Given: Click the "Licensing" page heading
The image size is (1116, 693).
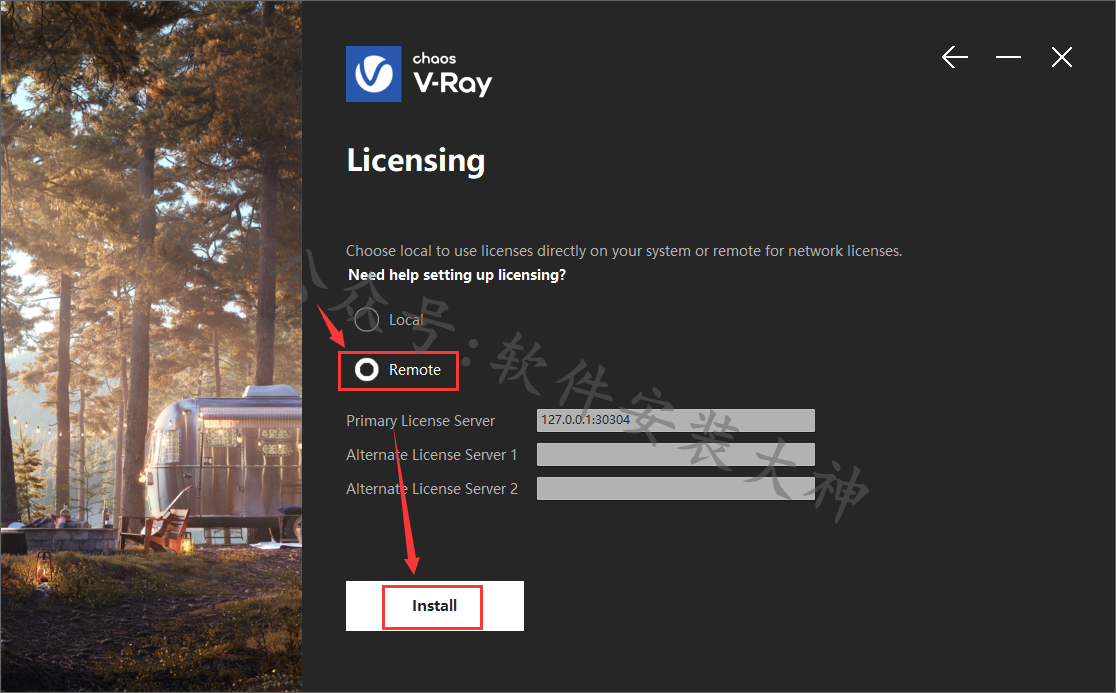Looking at the screenshot, I should pyautogui.click(x=416, y=161).
